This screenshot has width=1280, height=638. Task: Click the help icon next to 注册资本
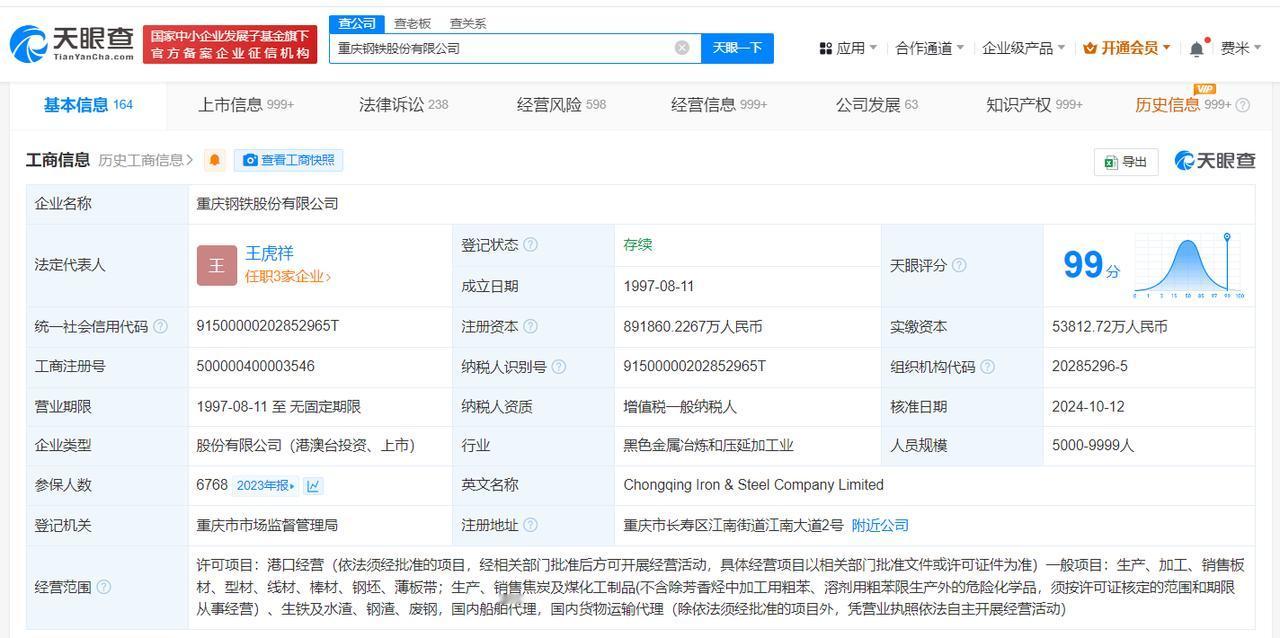[530, 326]
